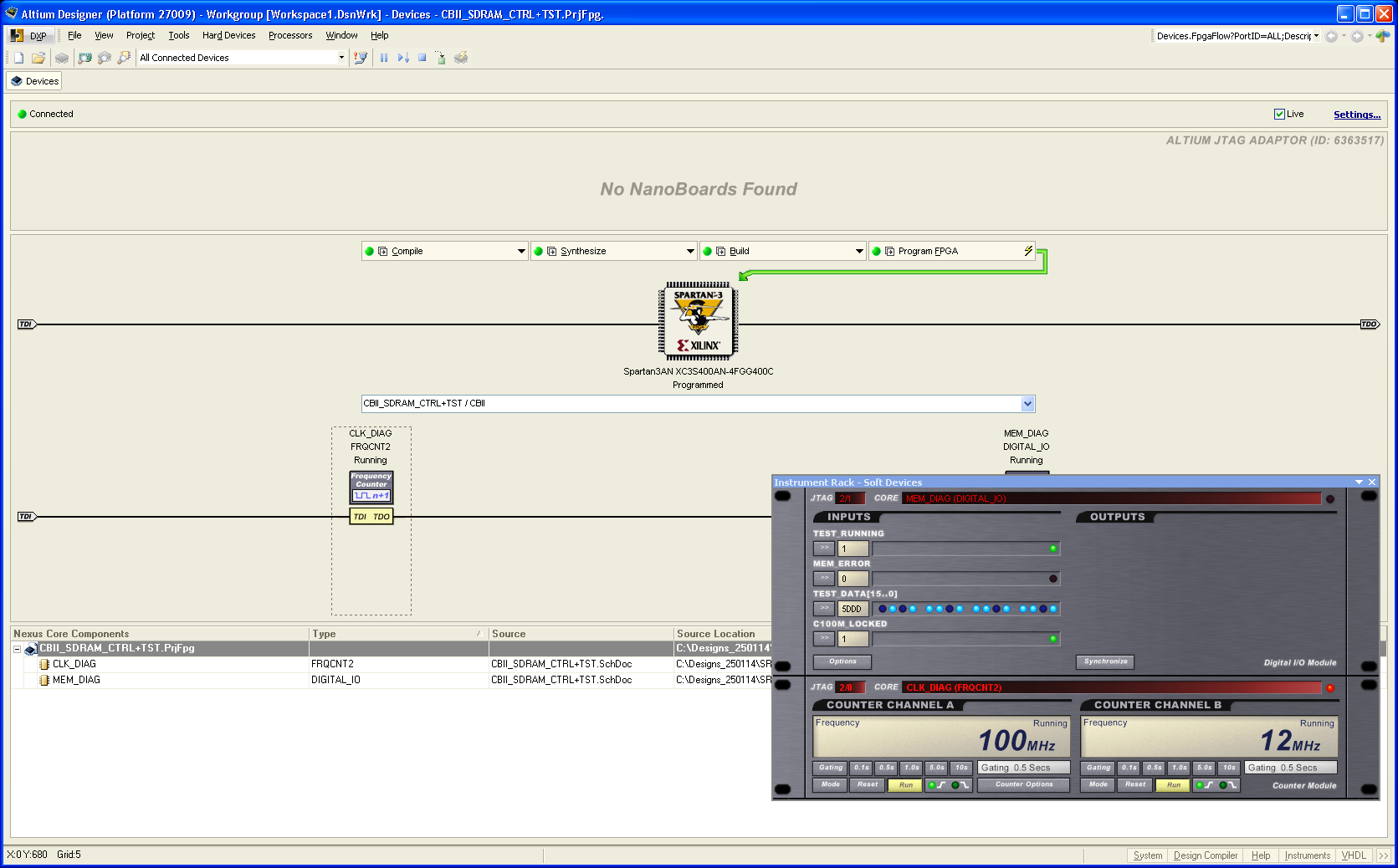This screenshot has width=1398, height=868.
Task: Click the >> button beside C100M_LOCKED
Action: point(824,639)
